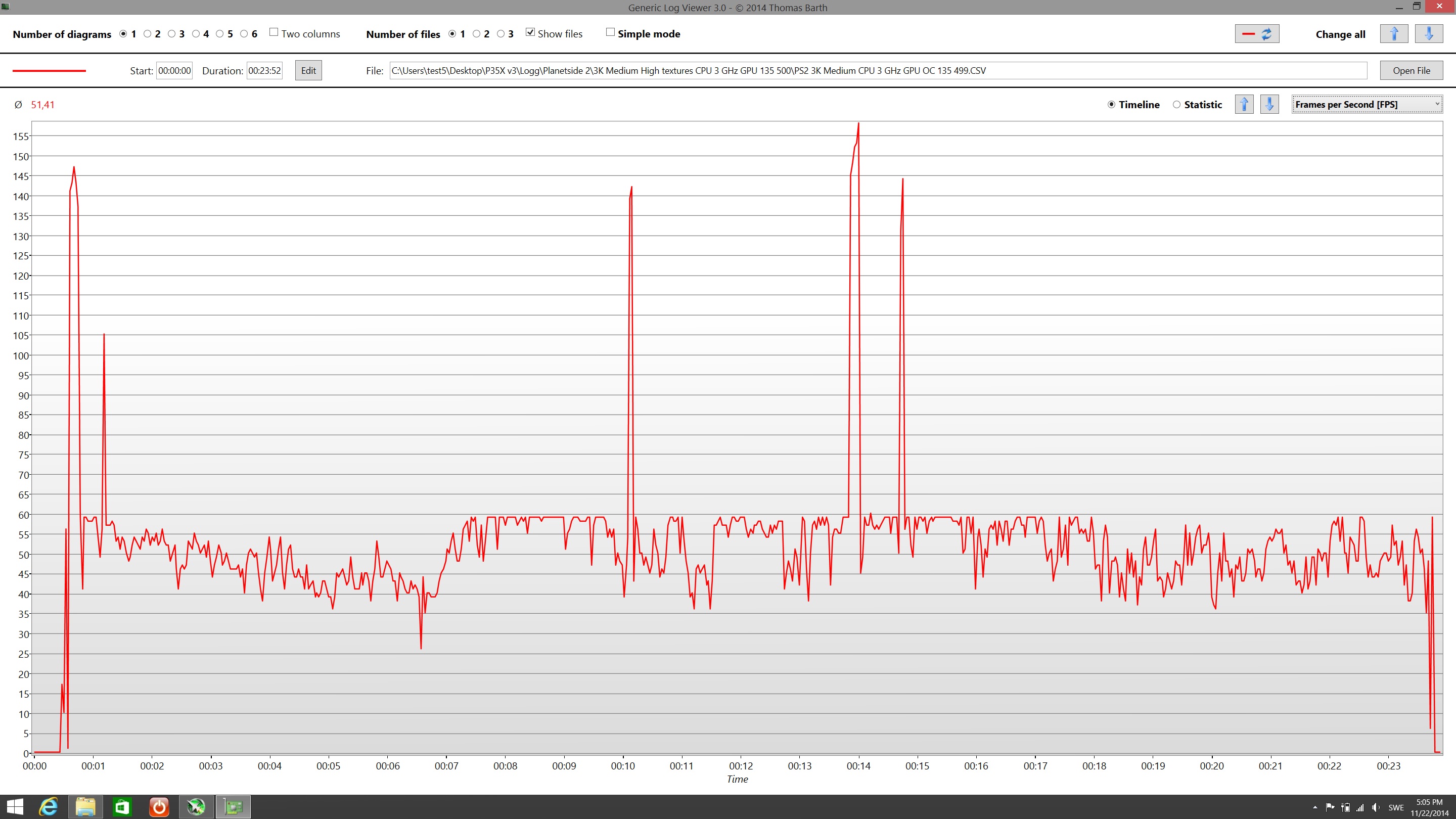Enable the Two columns checkbox
Screen dimensions: 1456x819
[274, 32]
